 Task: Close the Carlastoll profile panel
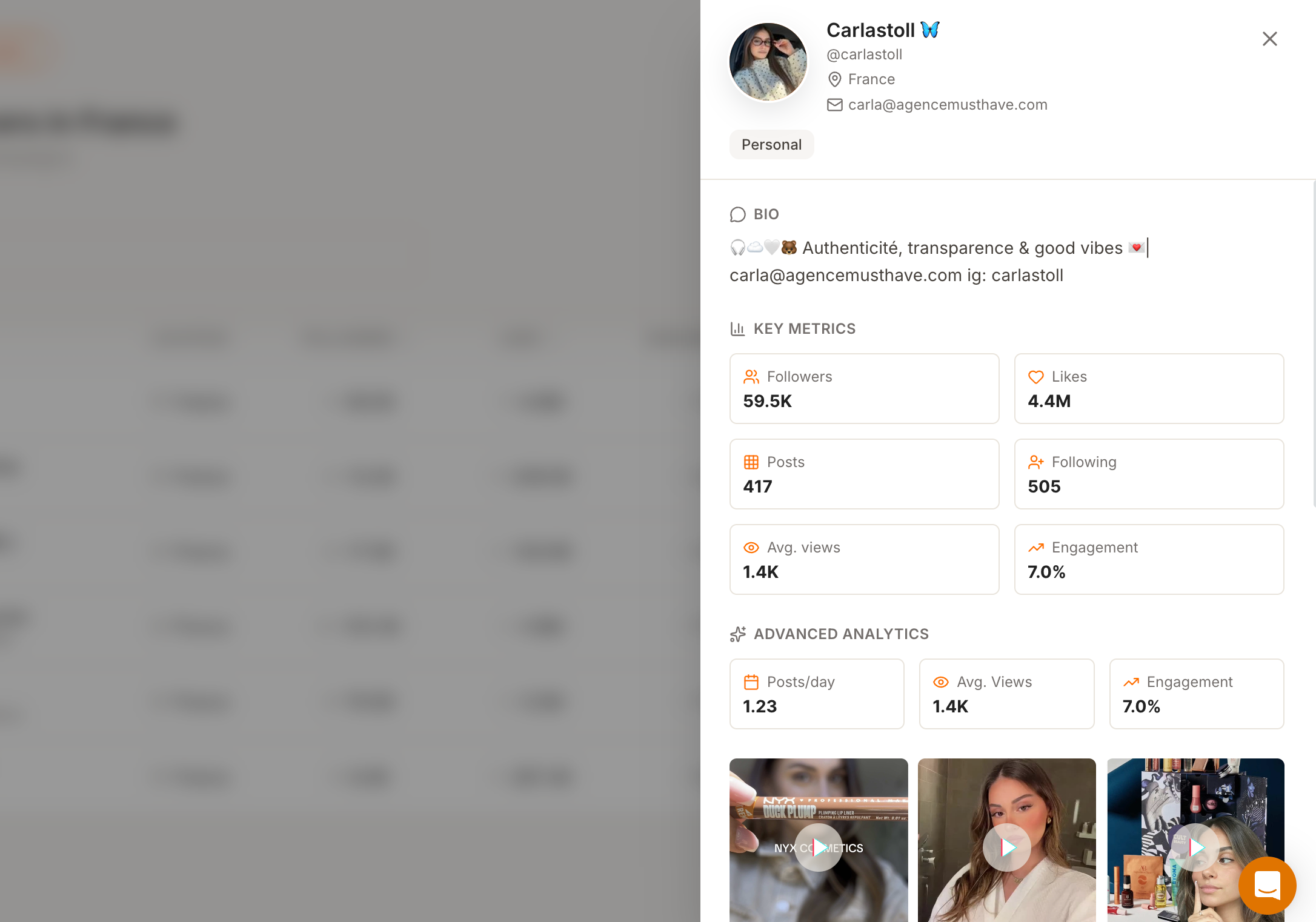(x=1269, y=39)
